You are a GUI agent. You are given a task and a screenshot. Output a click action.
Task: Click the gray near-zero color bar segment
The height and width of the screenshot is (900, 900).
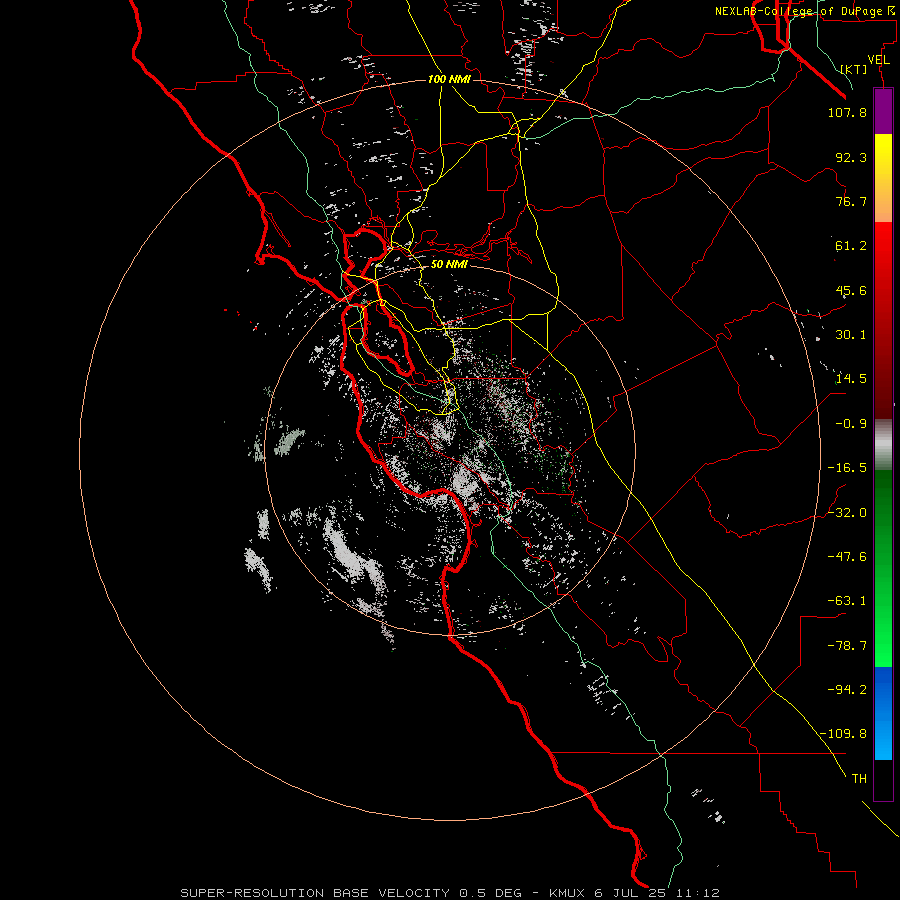coord(883,443)
